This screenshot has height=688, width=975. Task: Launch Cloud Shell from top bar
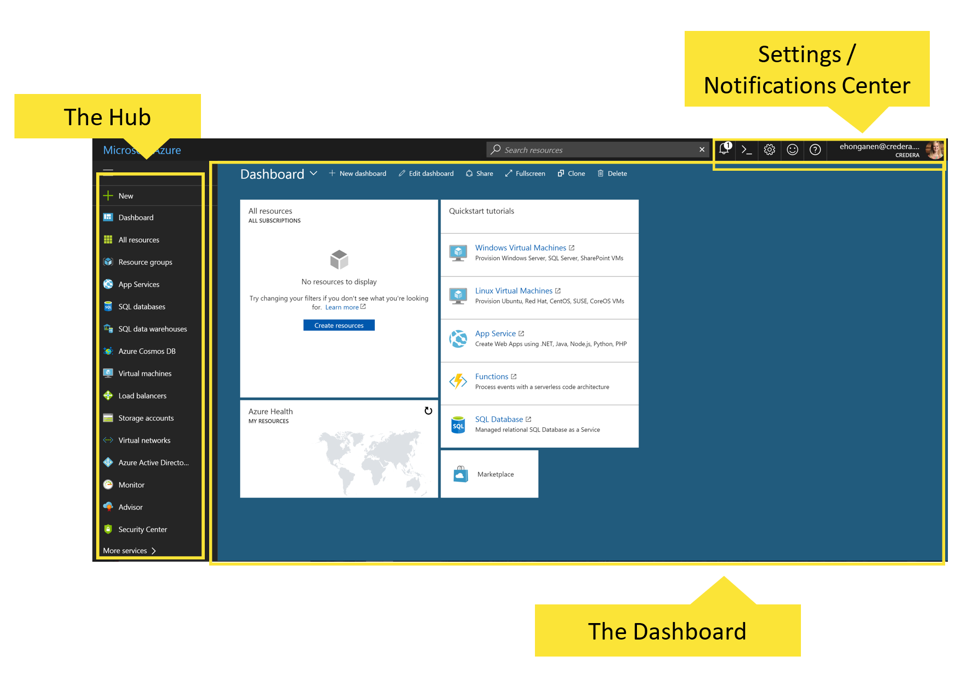coord(747,150)
